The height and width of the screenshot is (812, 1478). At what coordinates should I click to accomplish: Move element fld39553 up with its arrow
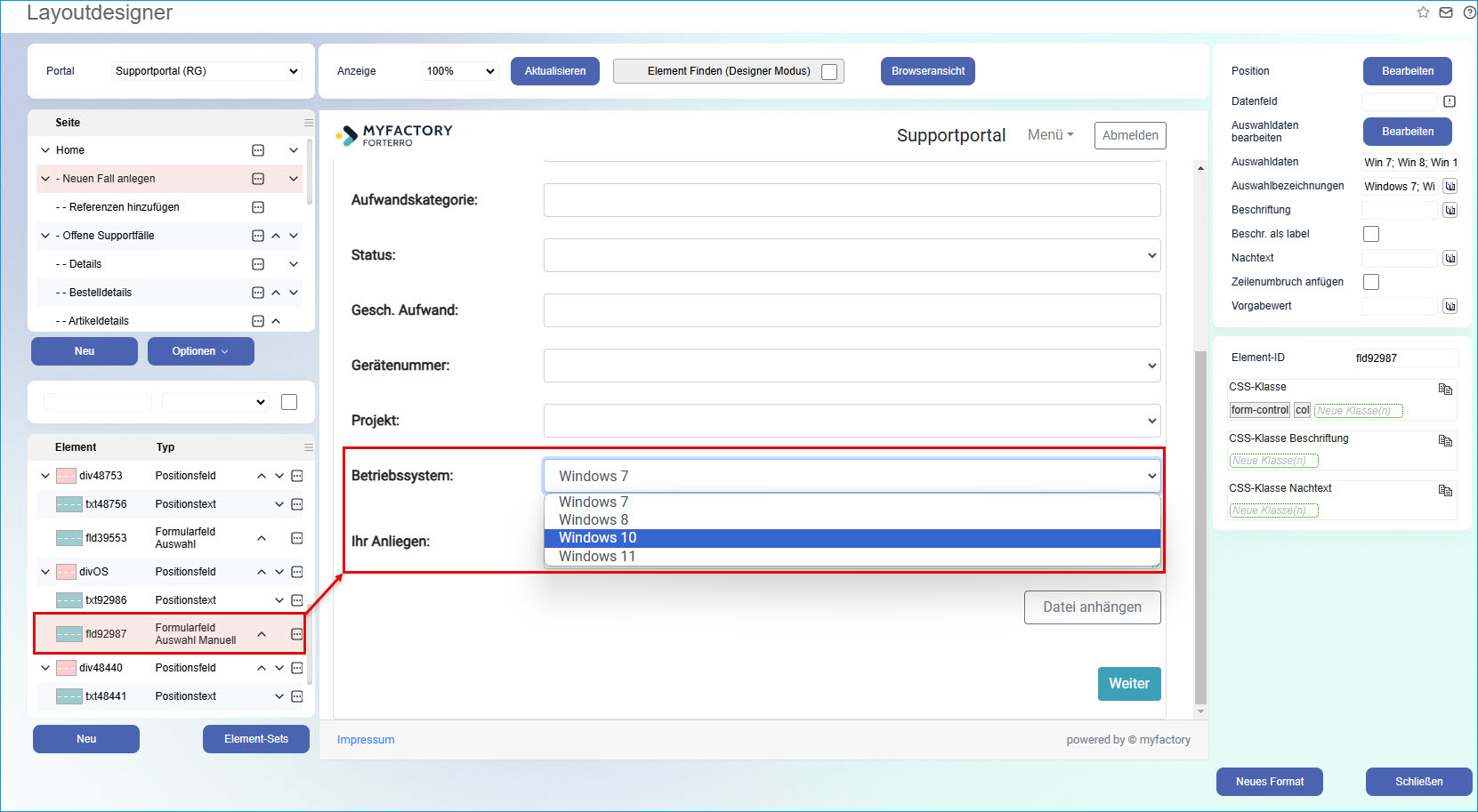pyautogui.click(x=262, y=538)
